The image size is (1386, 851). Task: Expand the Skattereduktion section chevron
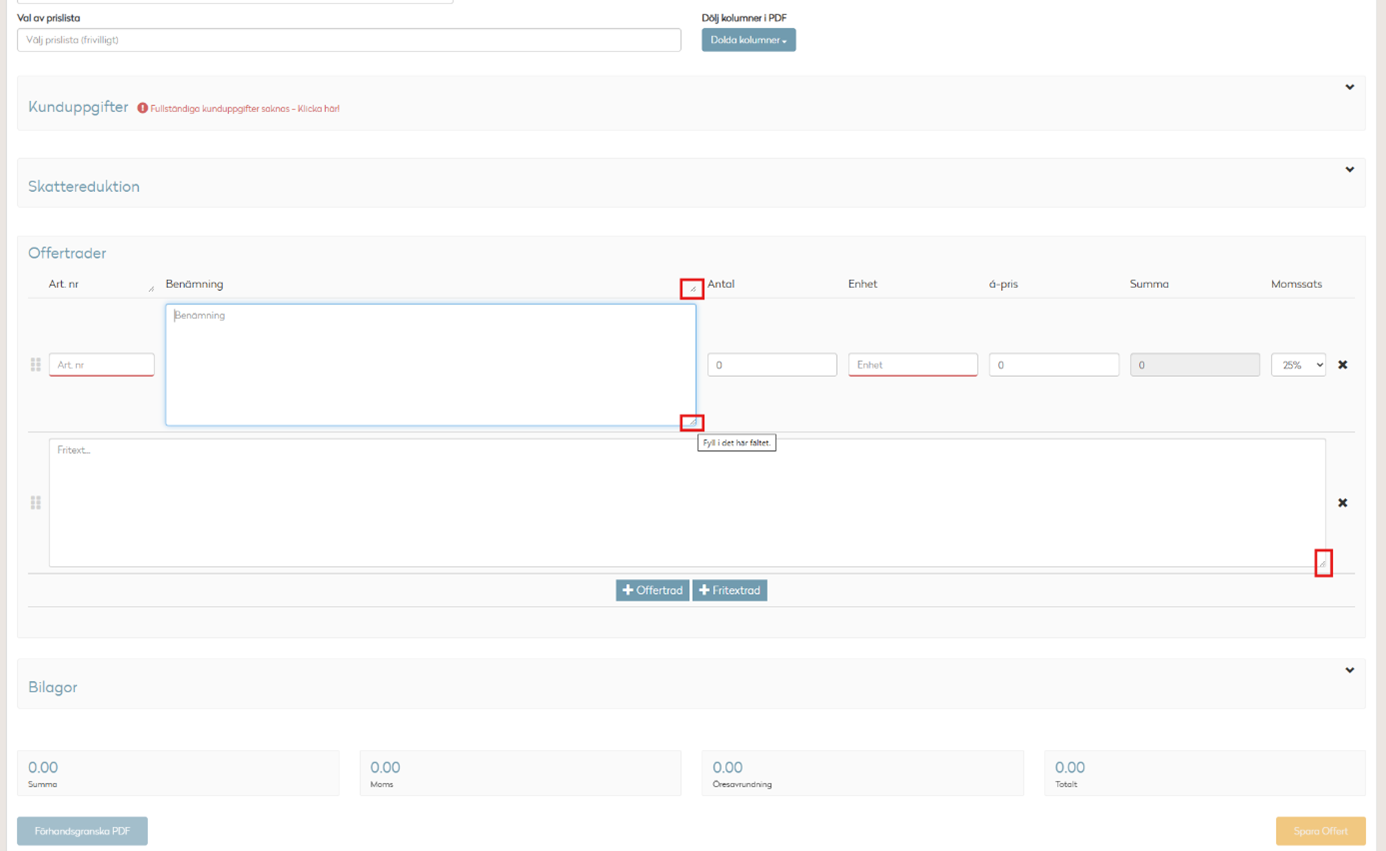click(x=1349, y=170)
